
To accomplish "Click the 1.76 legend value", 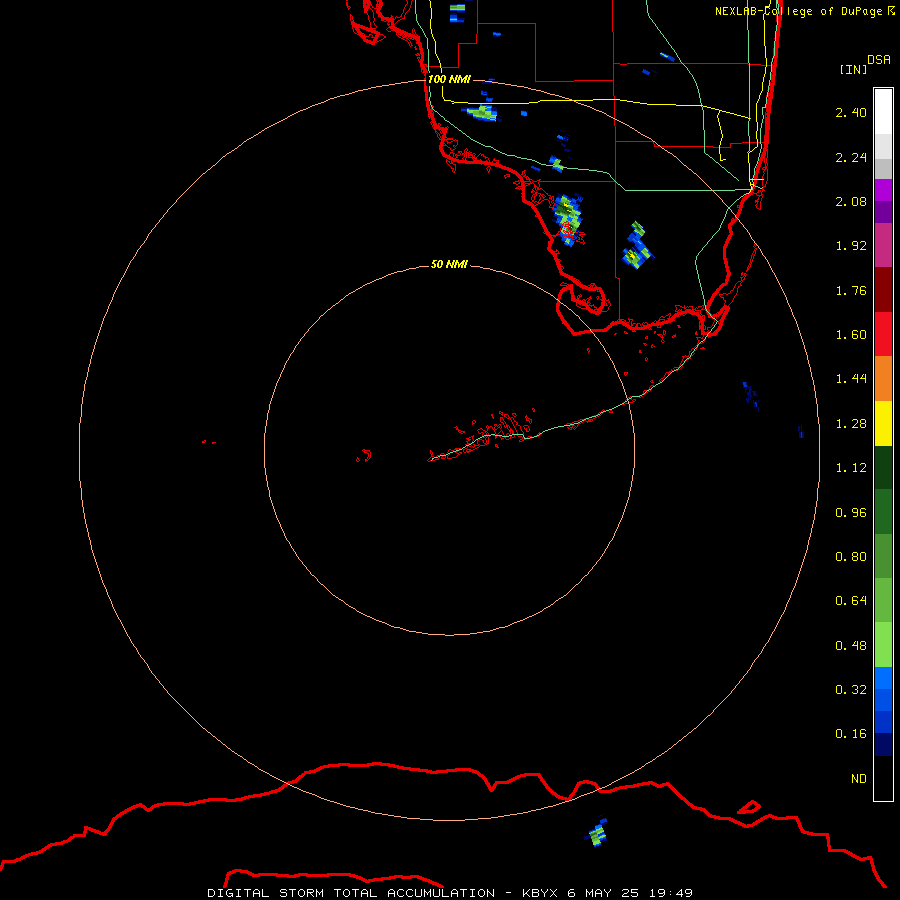I will coord(851,290).
